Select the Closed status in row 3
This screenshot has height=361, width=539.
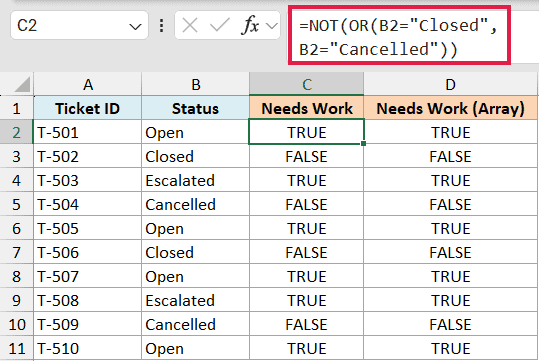196,156
